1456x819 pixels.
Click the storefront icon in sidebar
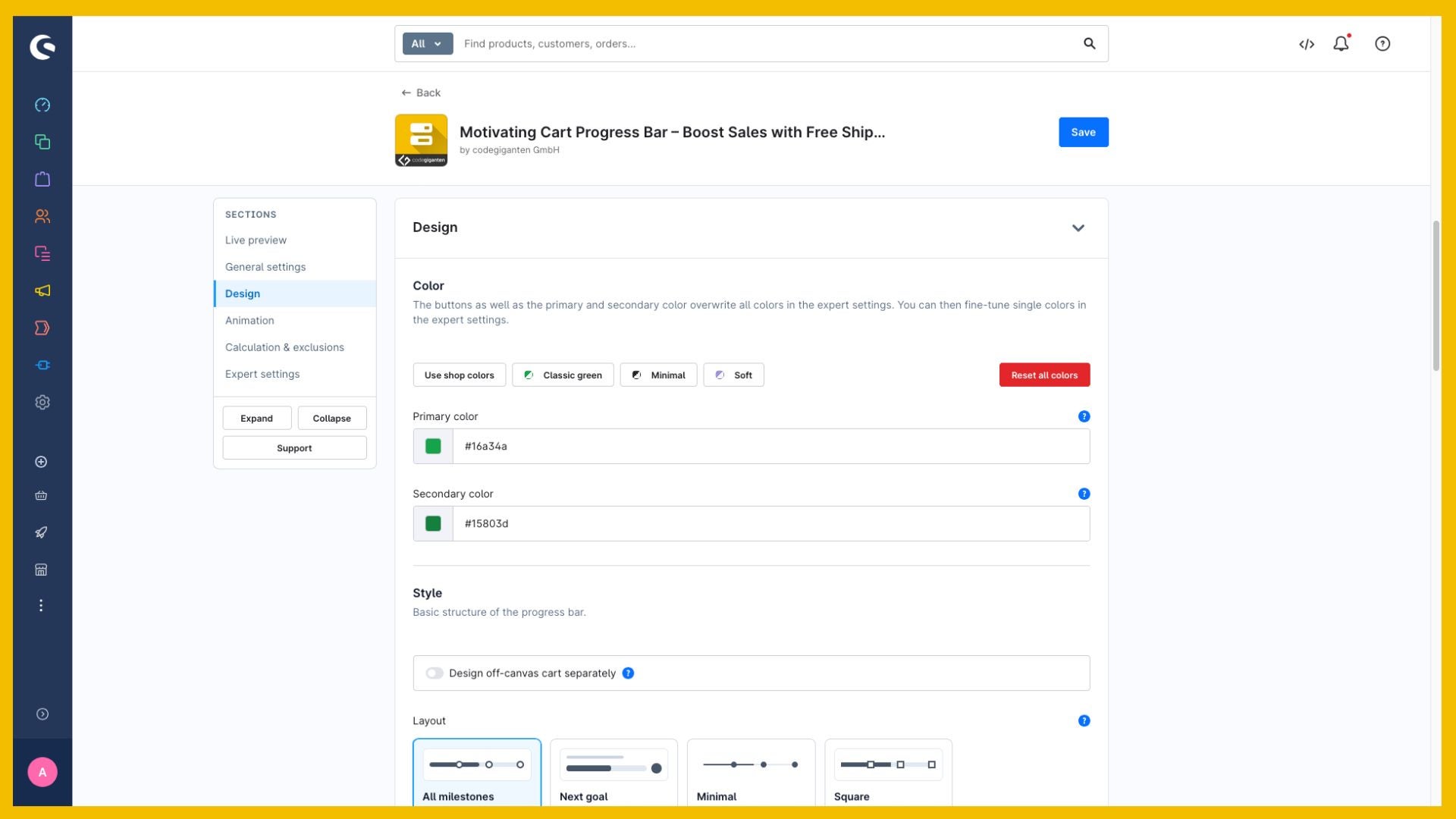click(41, 570)
